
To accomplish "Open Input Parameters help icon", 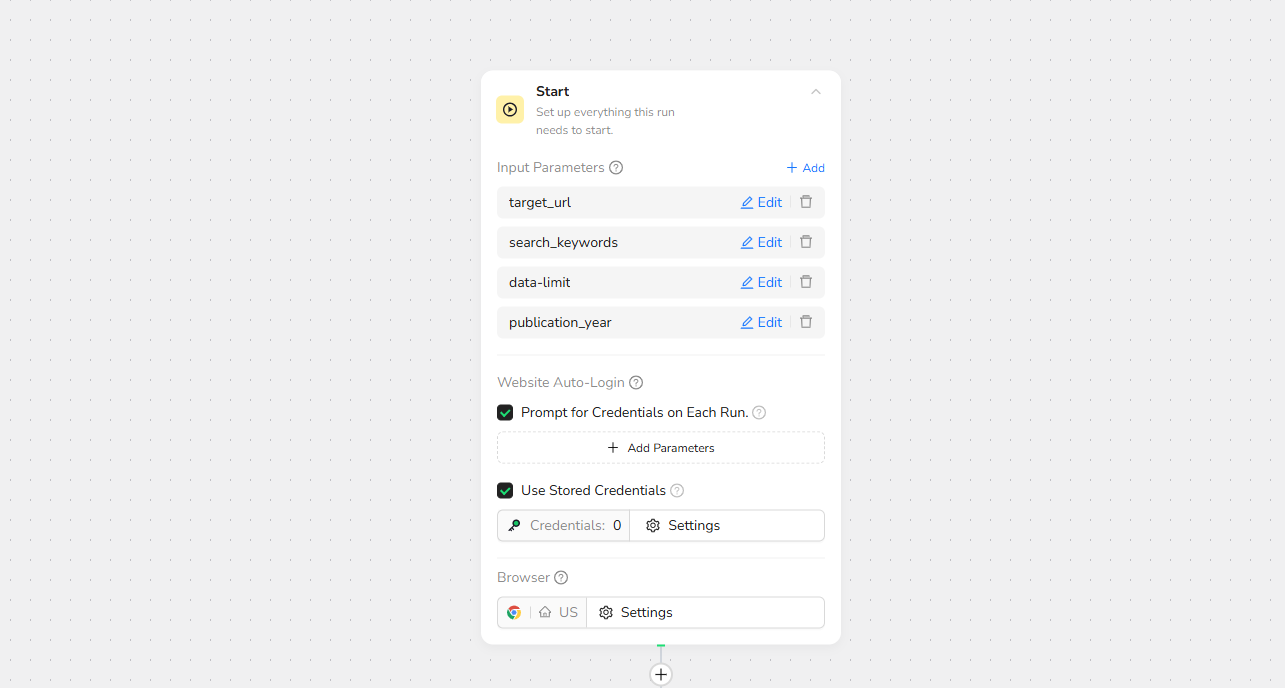I will coord(616,168).
